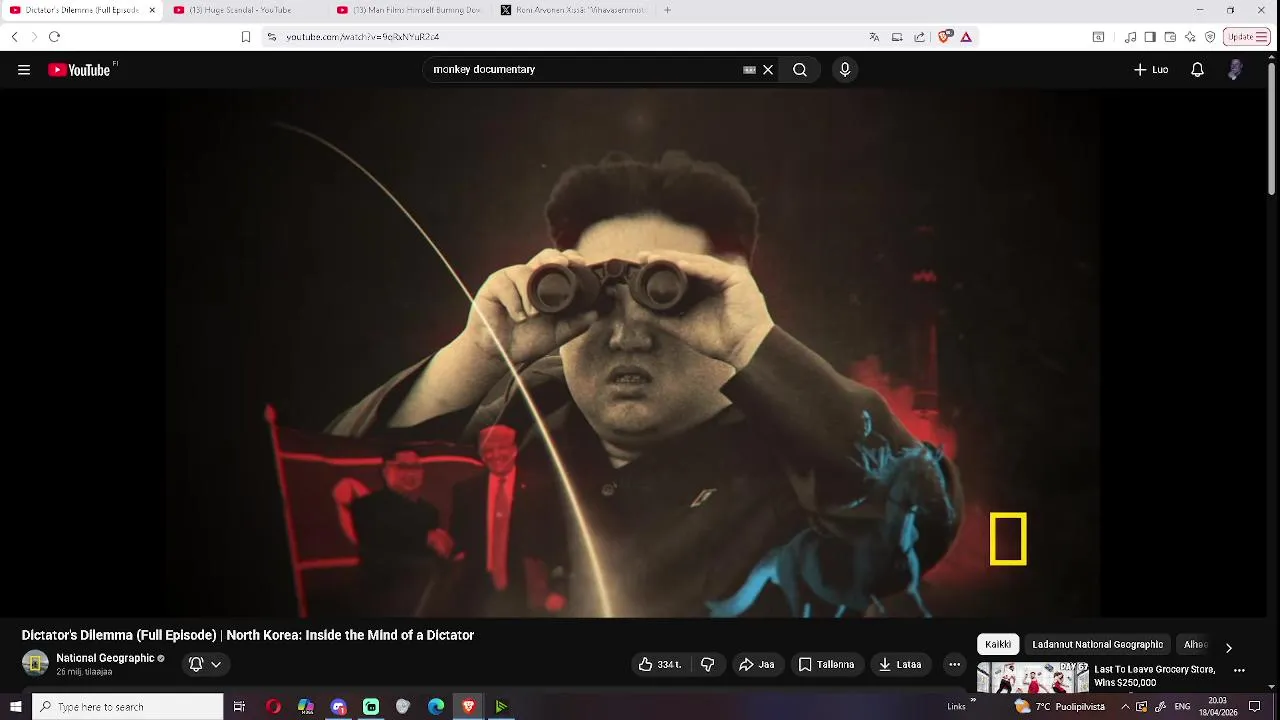Image resolution: width=1280 pixels, height=720 pixels.
Task: Open Windows Start menu
Action: click(x=15, y=707)
